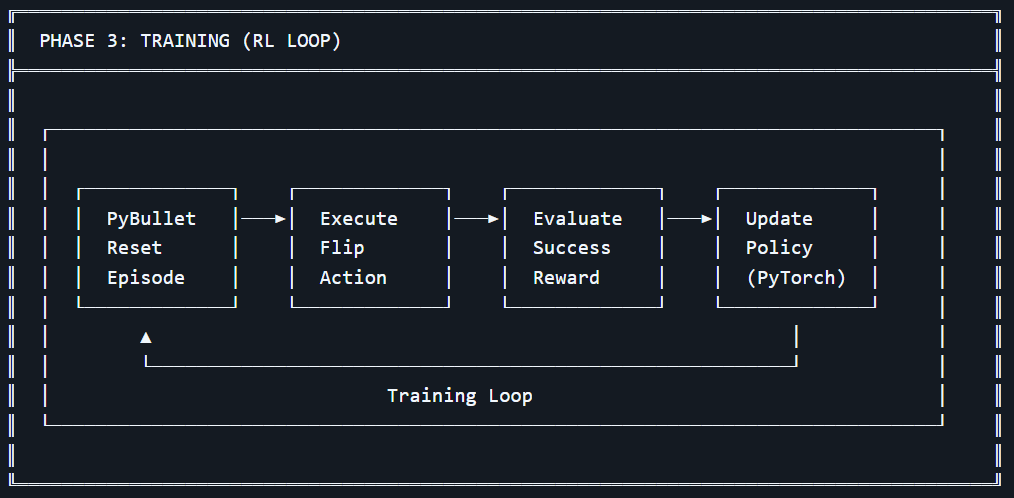
Task: Click the '(PyTorch)' label in the fourth box
Action: [x=796, y=278]
